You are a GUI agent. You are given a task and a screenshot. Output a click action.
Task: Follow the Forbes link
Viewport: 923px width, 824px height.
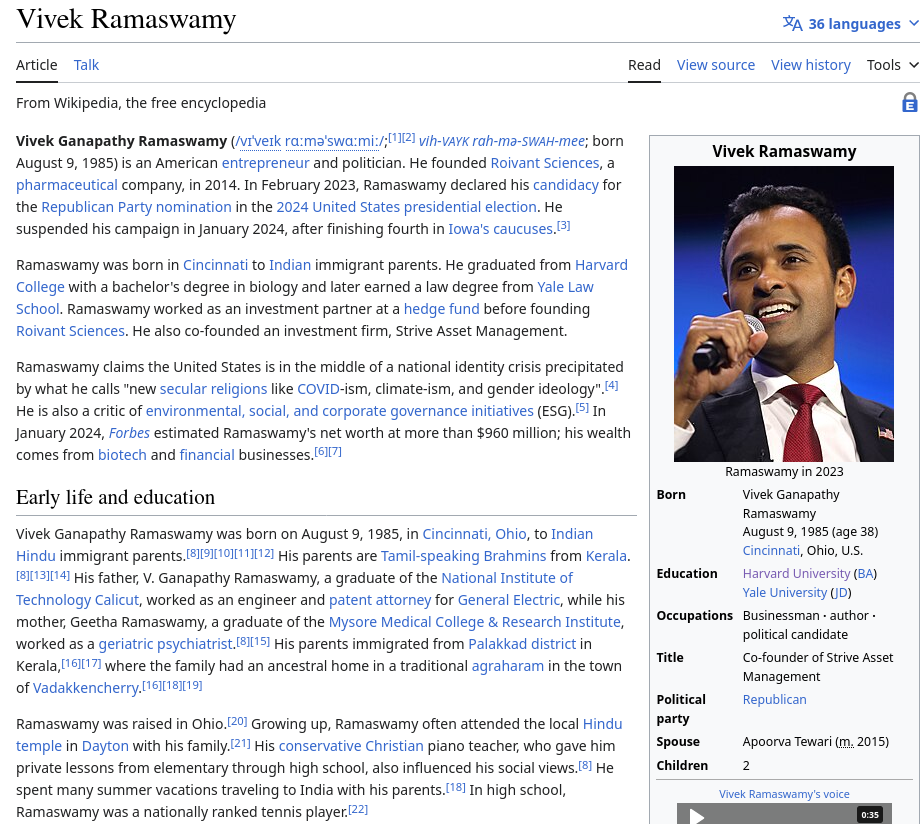129,433
